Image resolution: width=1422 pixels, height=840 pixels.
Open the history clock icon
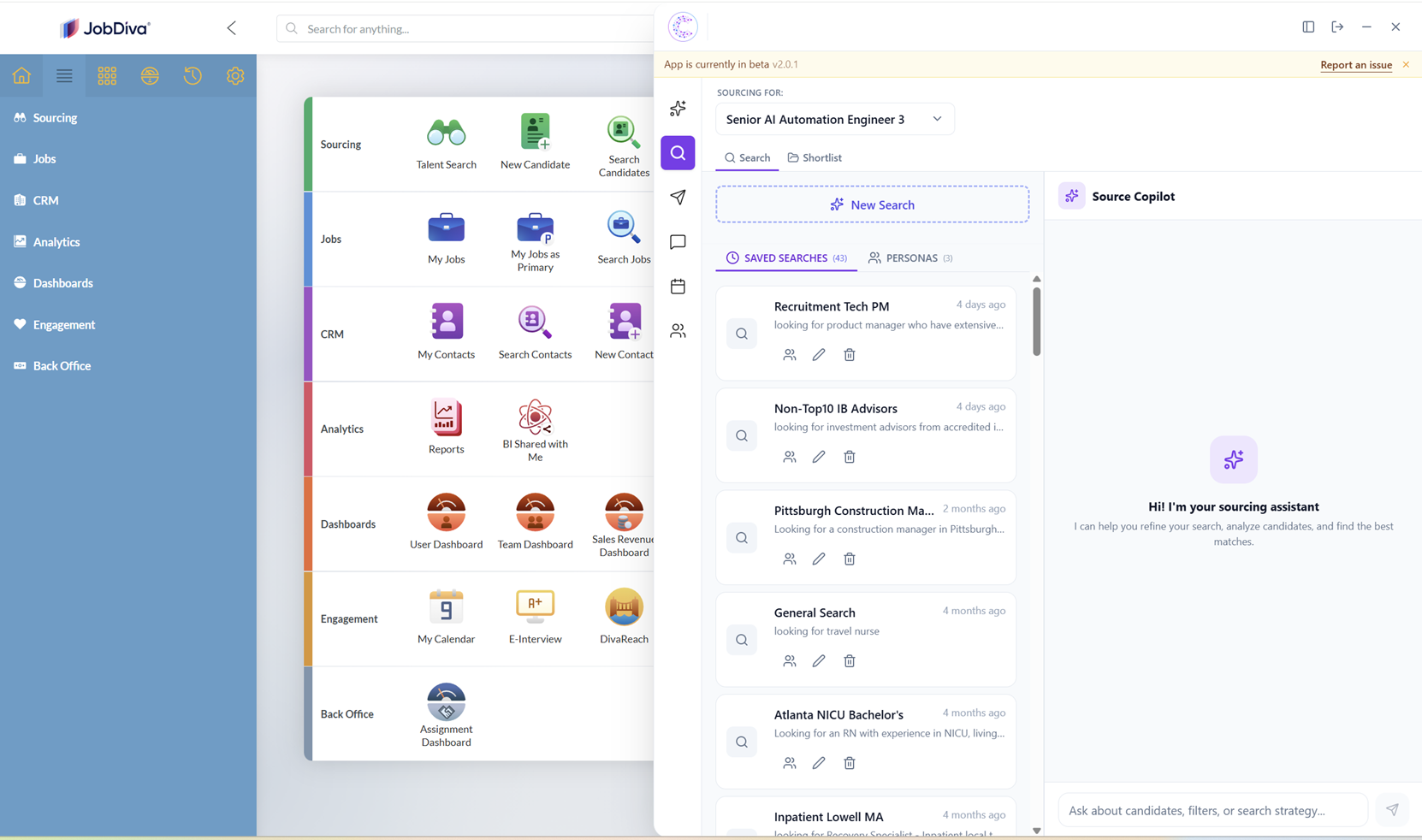click(x=193, y=76)
